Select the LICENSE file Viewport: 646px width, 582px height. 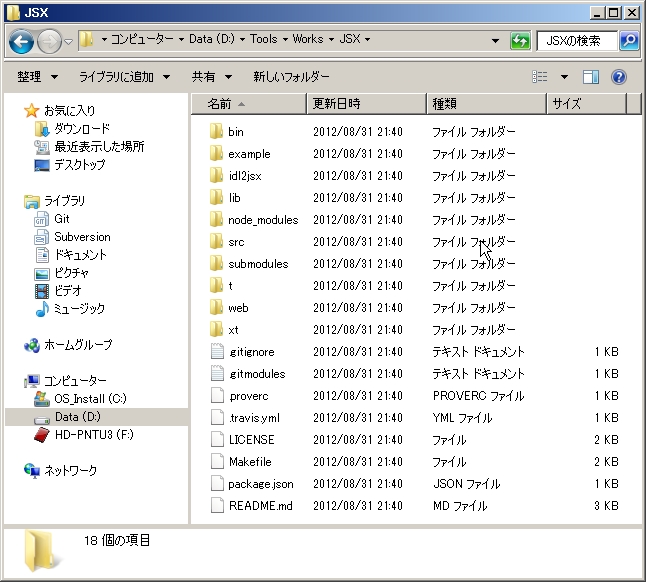point(251,440)
